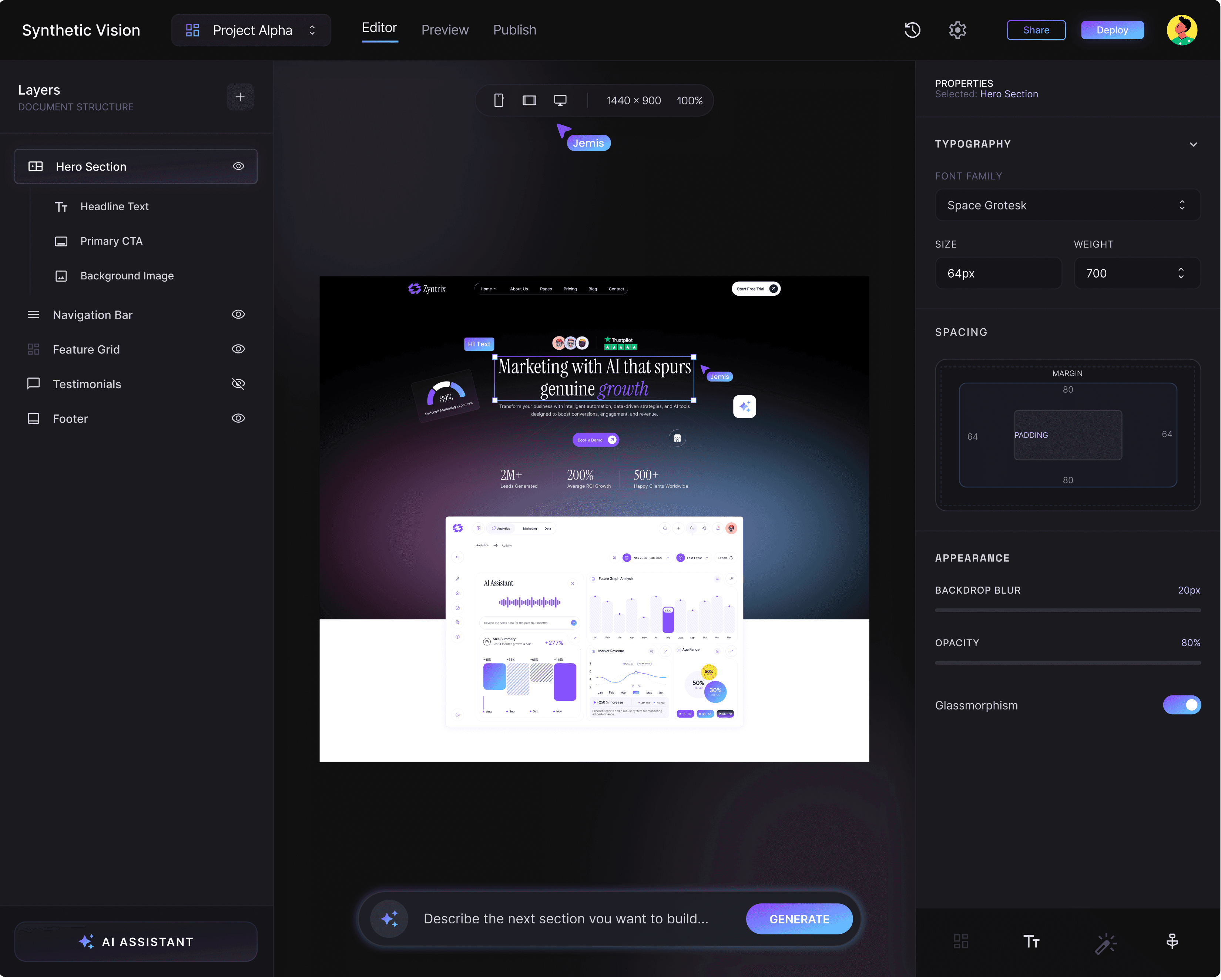Add a new layer with plus button

(240, 97)
